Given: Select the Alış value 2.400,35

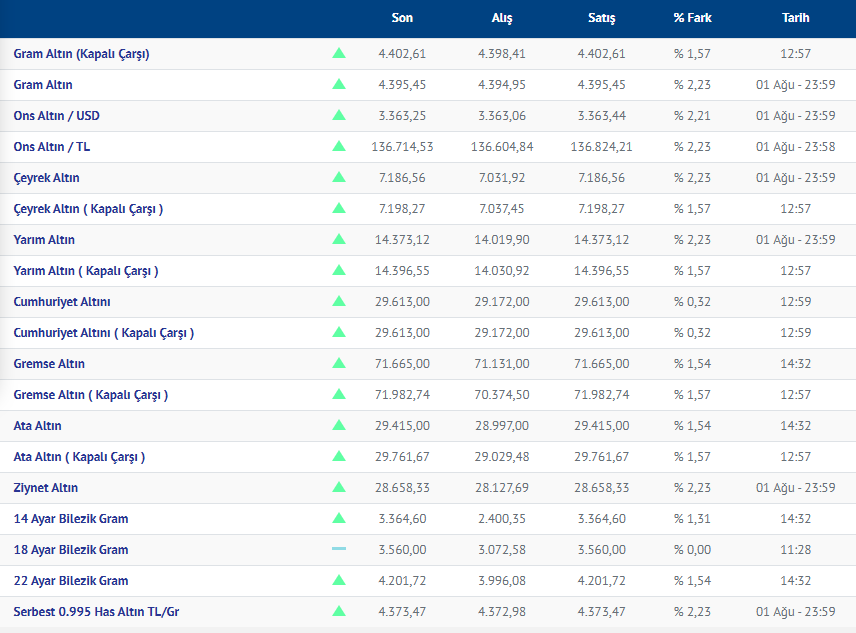Looking at the screenshot, I should pos(502,519).
